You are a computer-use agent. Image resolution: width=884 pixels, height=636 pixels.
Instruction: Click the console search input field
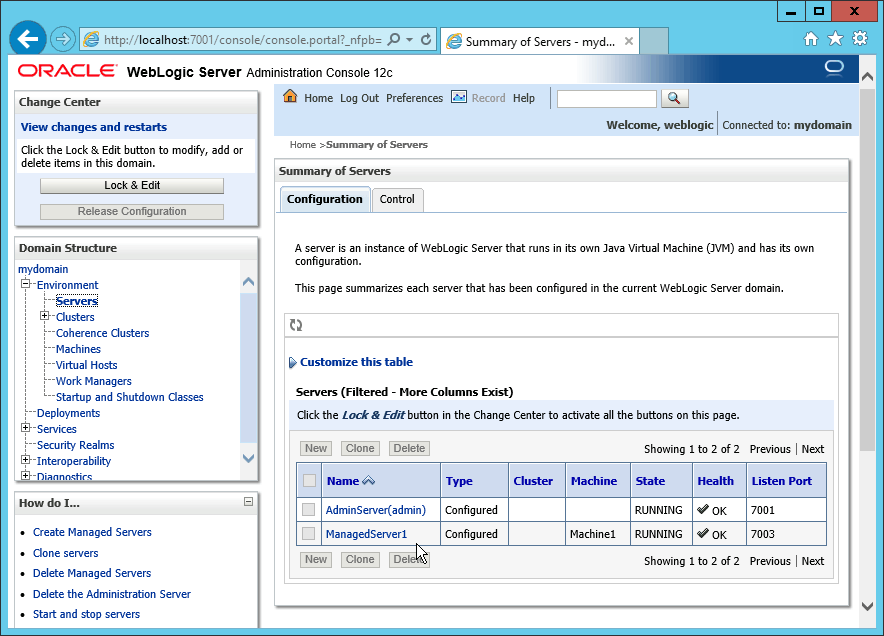pos(606,98)
